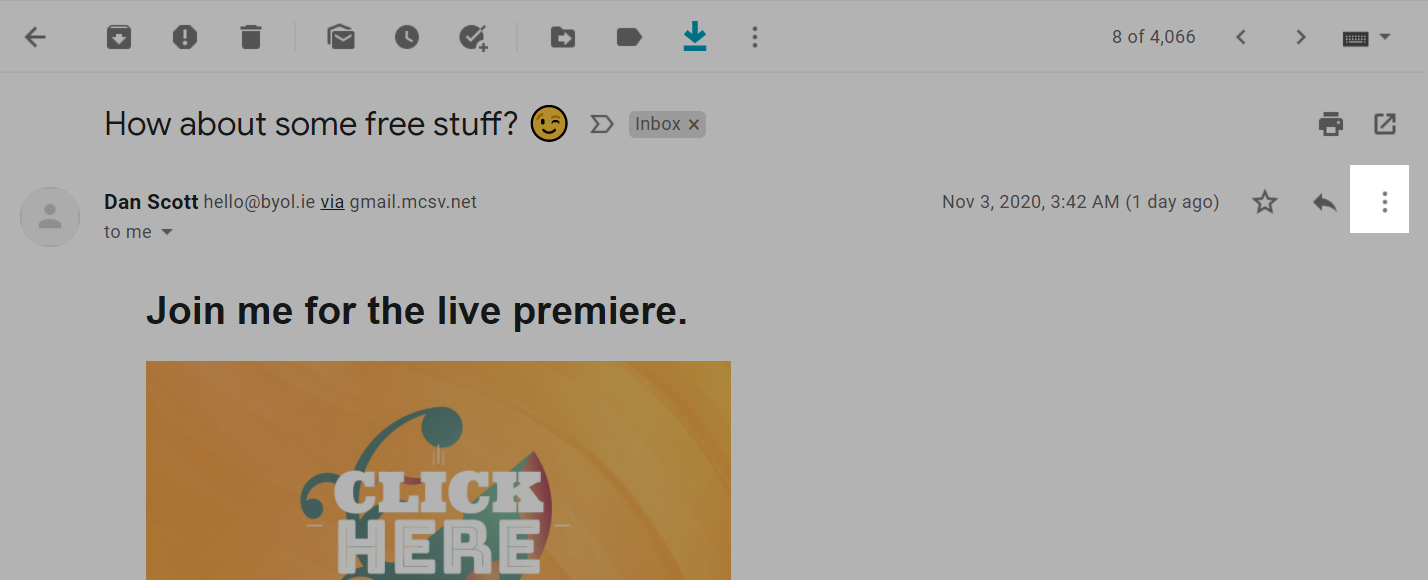Open the Labels menu
Viewport: 1428px width, 580px height.
click(628, 38)
